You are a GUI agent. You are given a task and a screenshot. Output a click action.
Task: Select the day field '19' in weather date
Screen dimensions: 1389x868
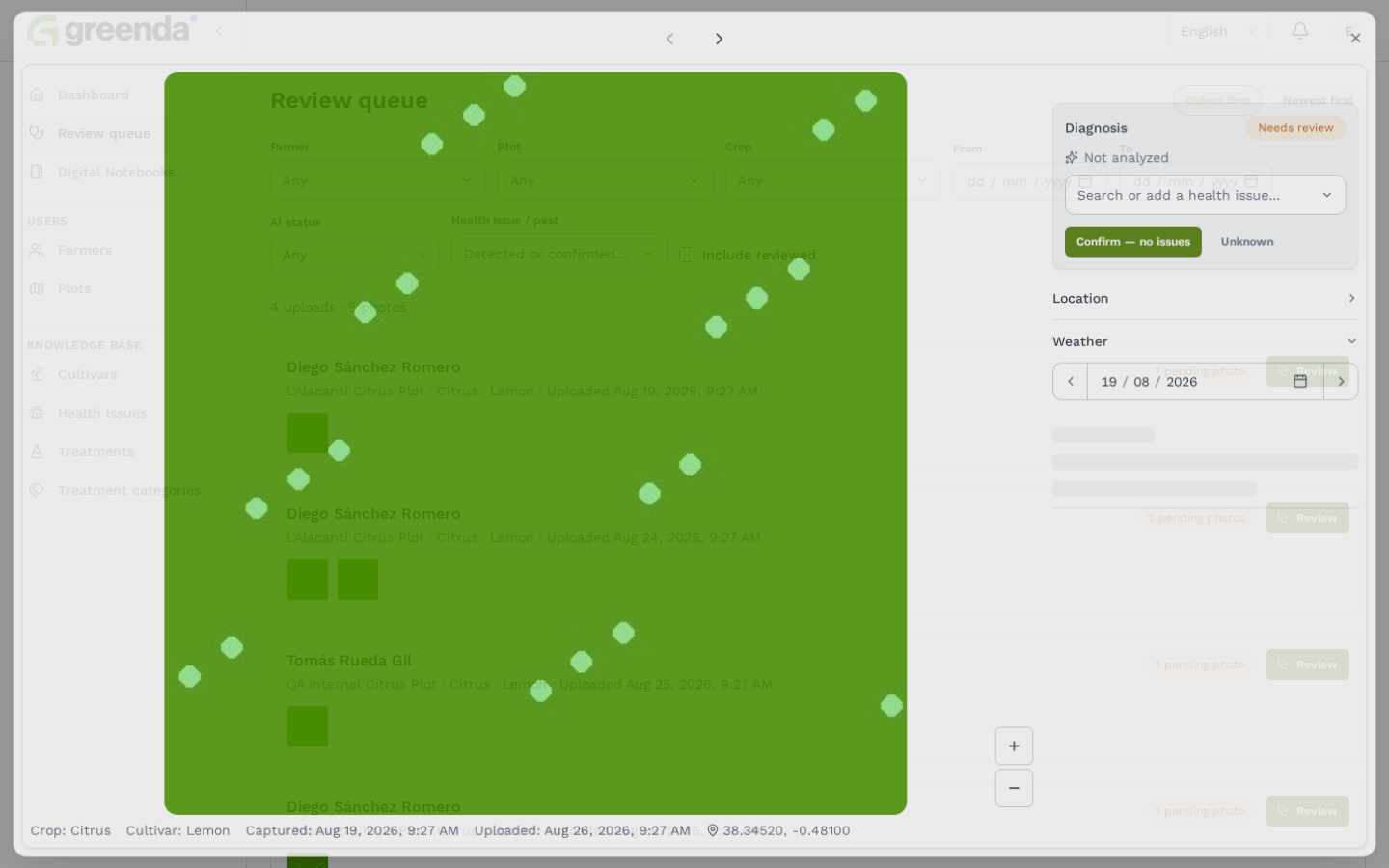(x=1109, y=382)
